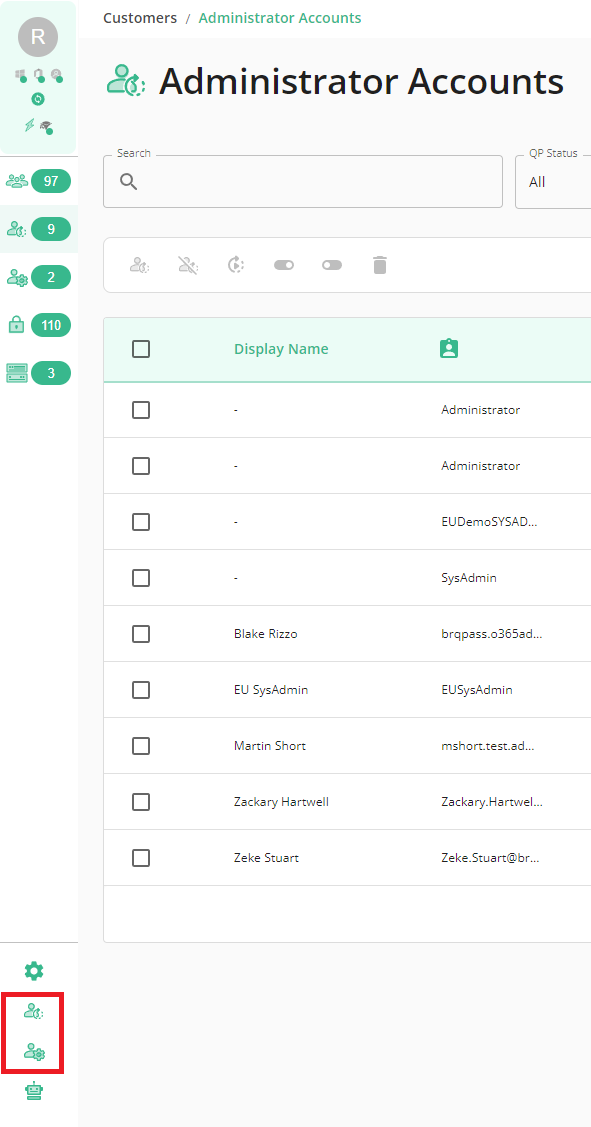
Task: Open sidebar server item showing 3
Action: [x=38, y=373]
